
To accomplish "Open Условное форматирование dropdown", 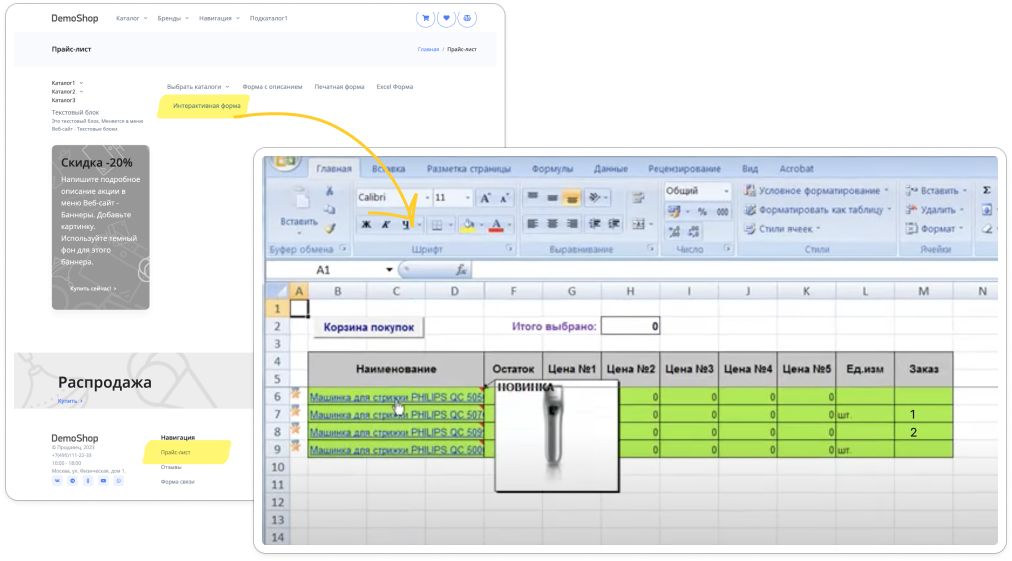I will pos(816,190).
